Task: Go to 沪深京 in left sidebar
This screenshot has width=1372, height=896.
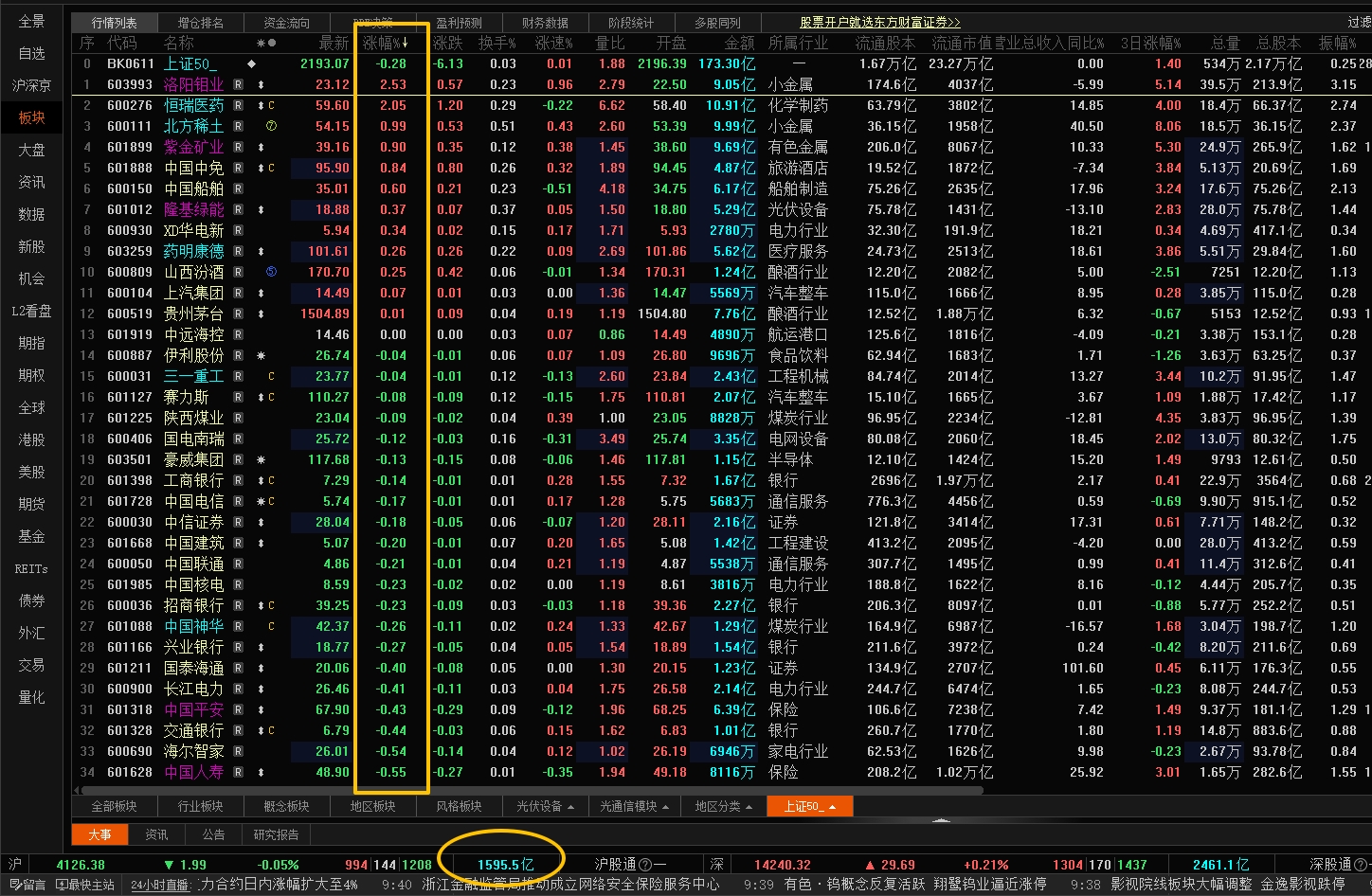Action: (x=32, y=85)
